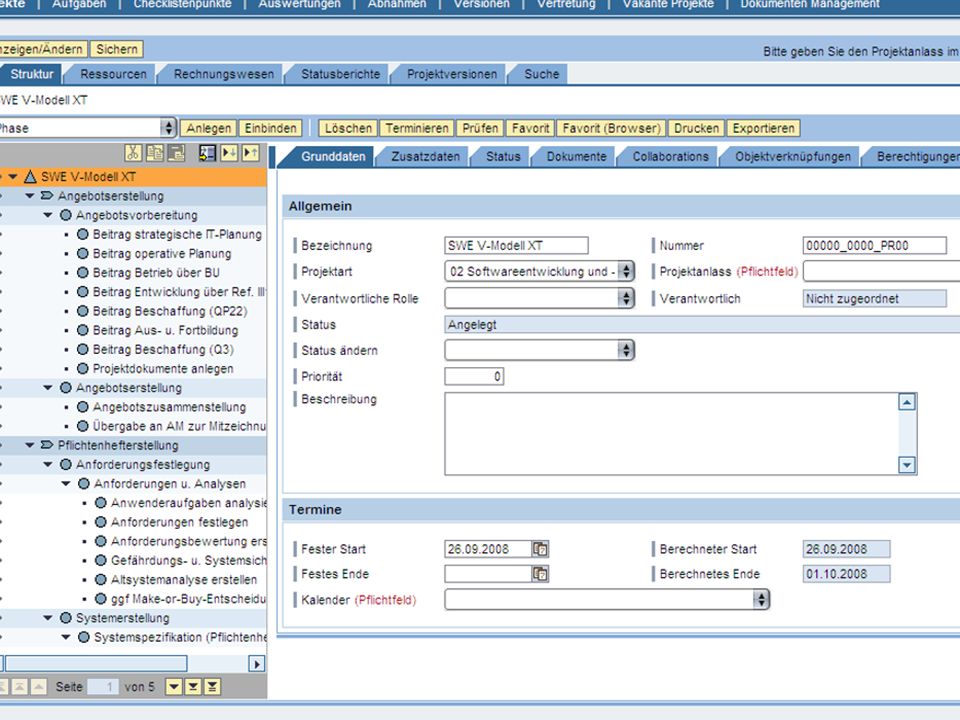Collapse the Angebotsvorbereitung node

pyautogui.click(x=48, y=216)
